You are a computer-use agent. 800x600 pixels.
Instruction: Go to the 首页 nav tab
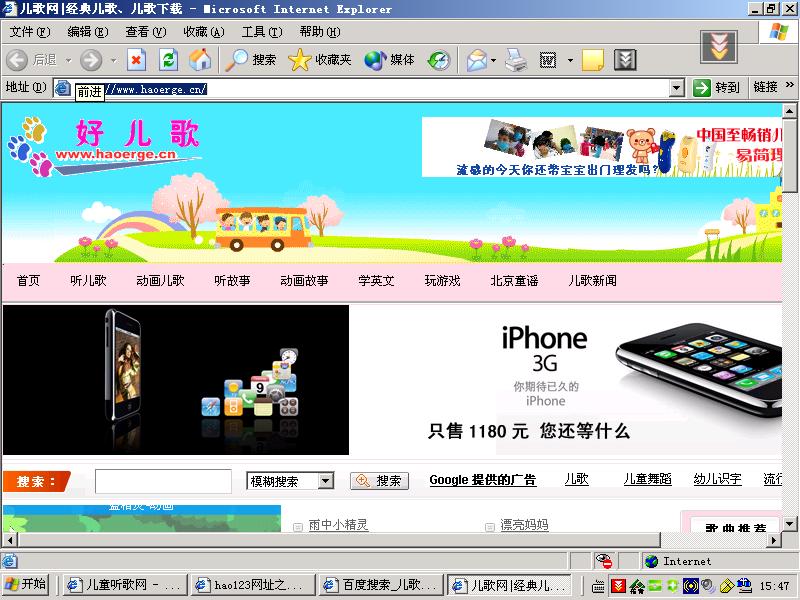(28, 281)
